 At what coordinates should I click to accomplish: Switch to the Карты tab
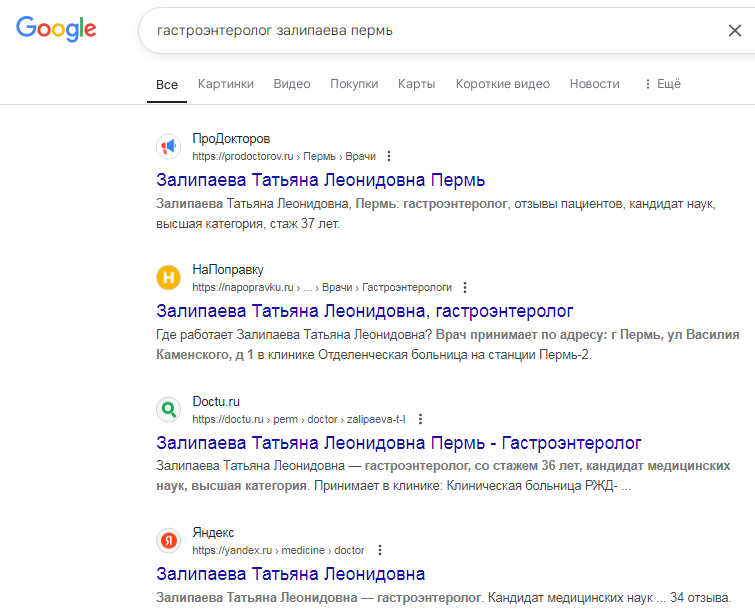click(x=417, y=84)
